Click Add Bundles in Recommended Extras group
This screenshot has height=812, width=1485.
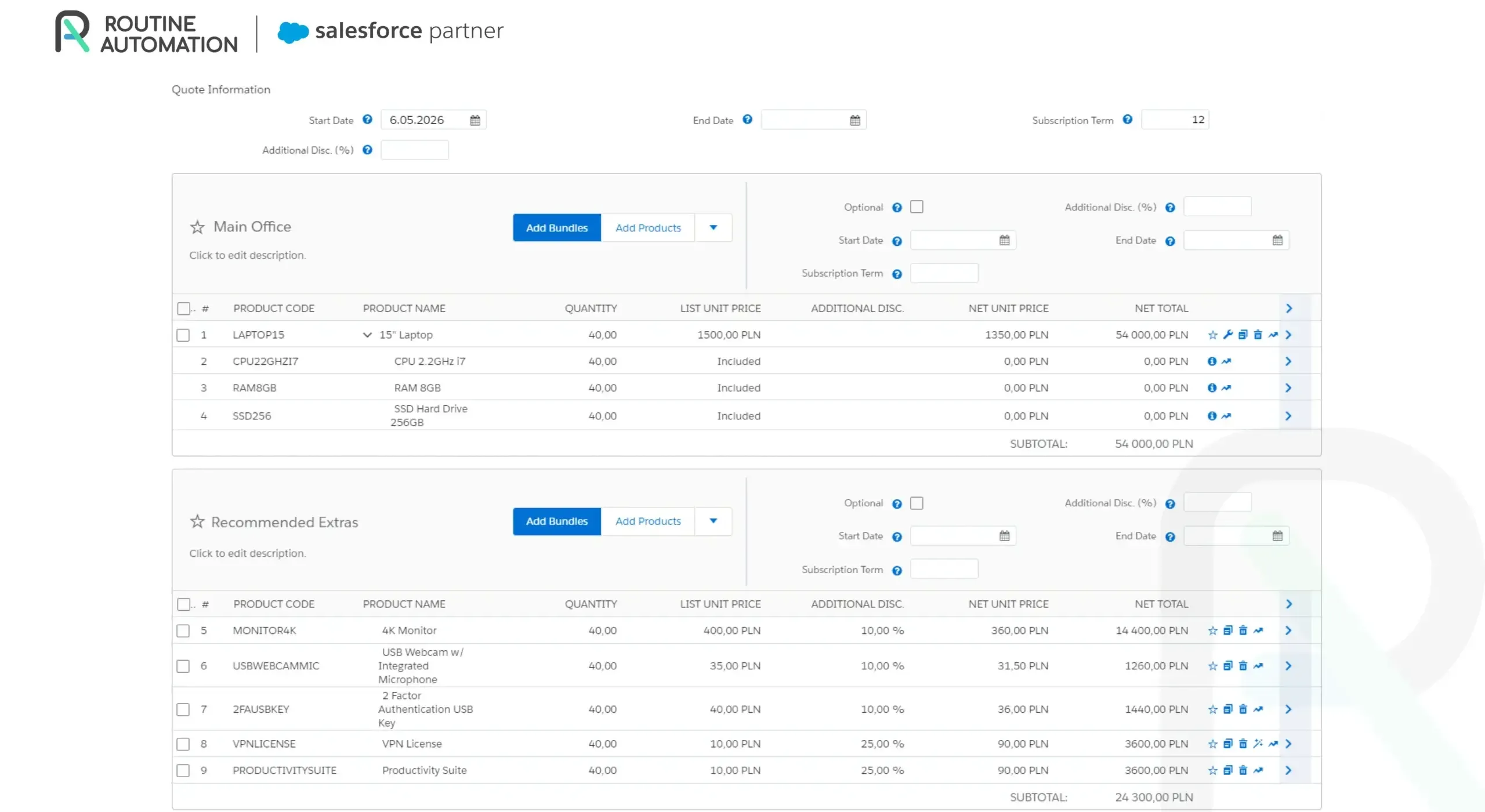point(557,521)
